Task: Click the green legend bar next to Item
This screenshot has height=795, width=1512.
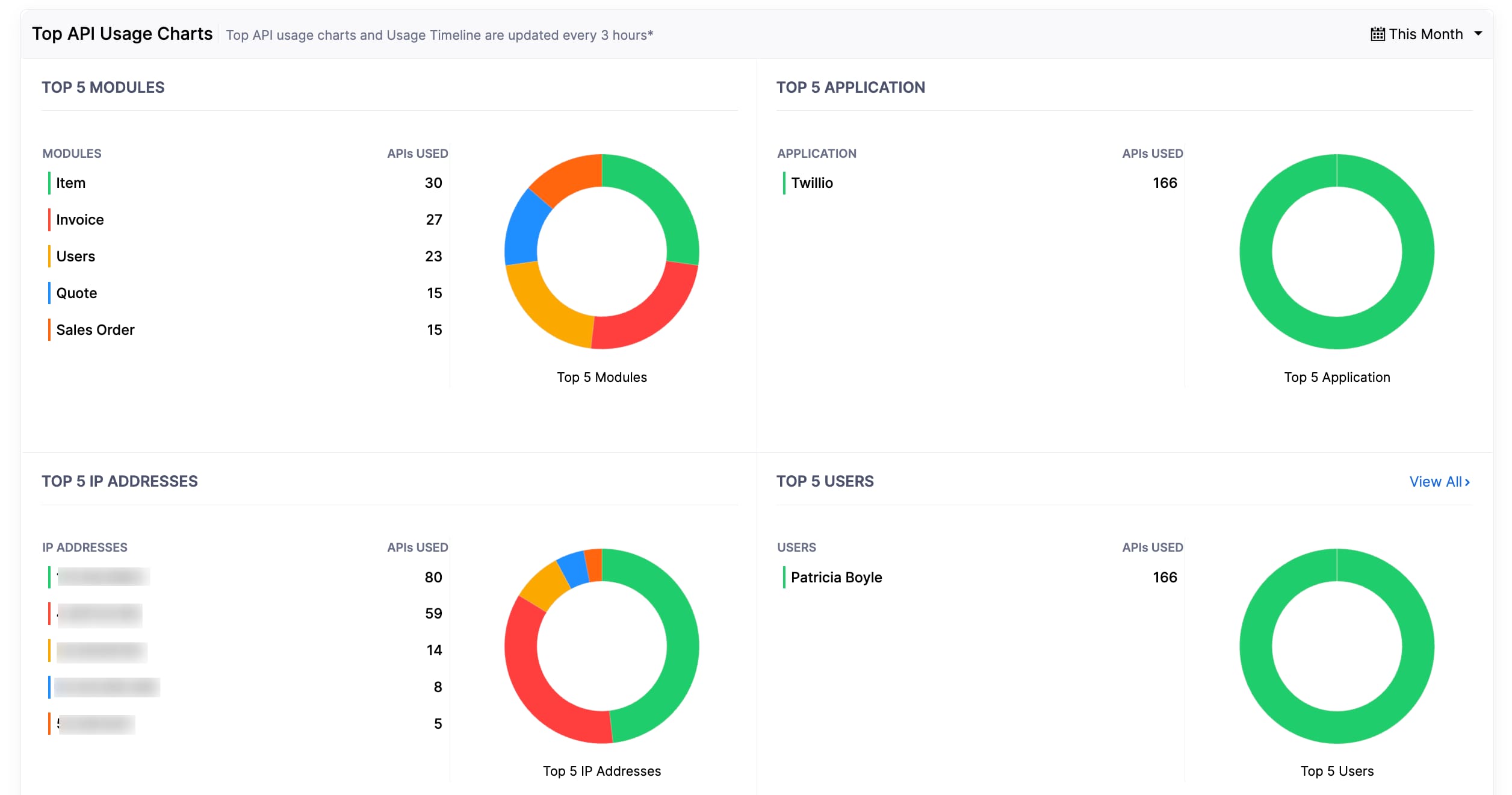Action: [49, 182]
